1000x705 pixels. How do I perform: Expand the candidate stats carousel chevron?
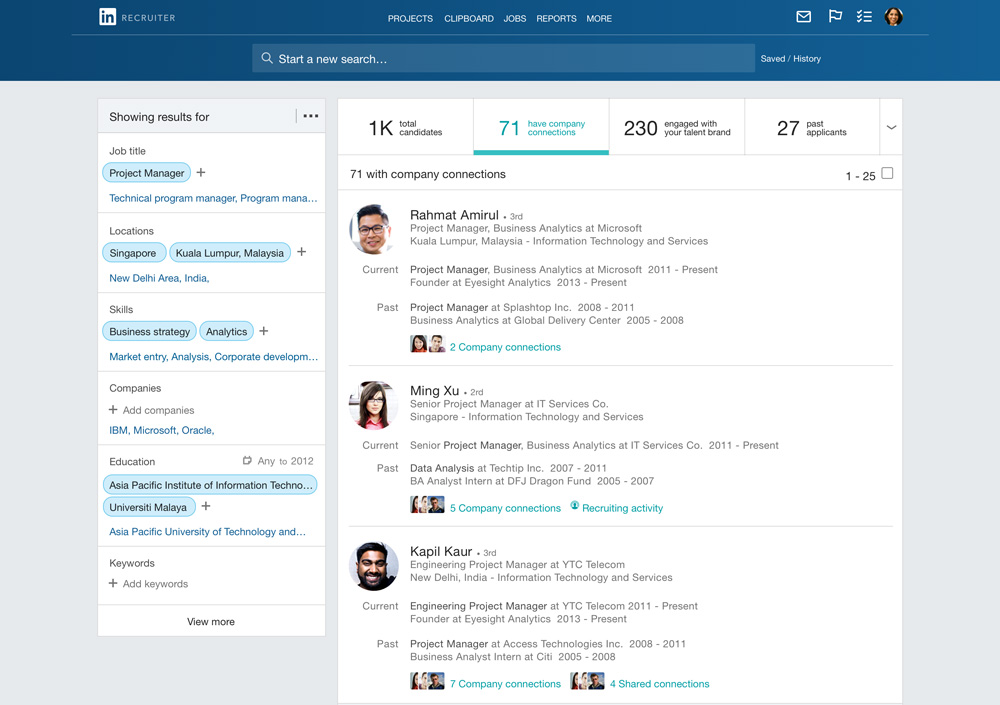[x=890, y=126]
